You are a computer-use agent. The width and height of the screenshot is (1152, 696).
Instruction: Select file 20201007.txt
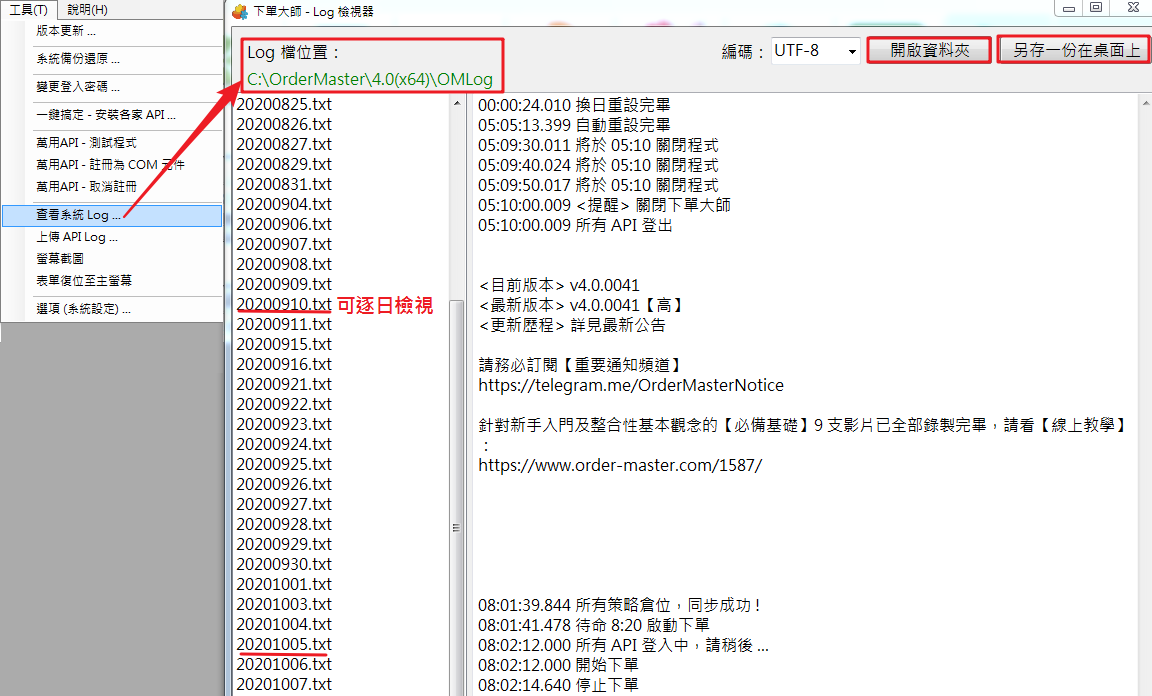284,684
